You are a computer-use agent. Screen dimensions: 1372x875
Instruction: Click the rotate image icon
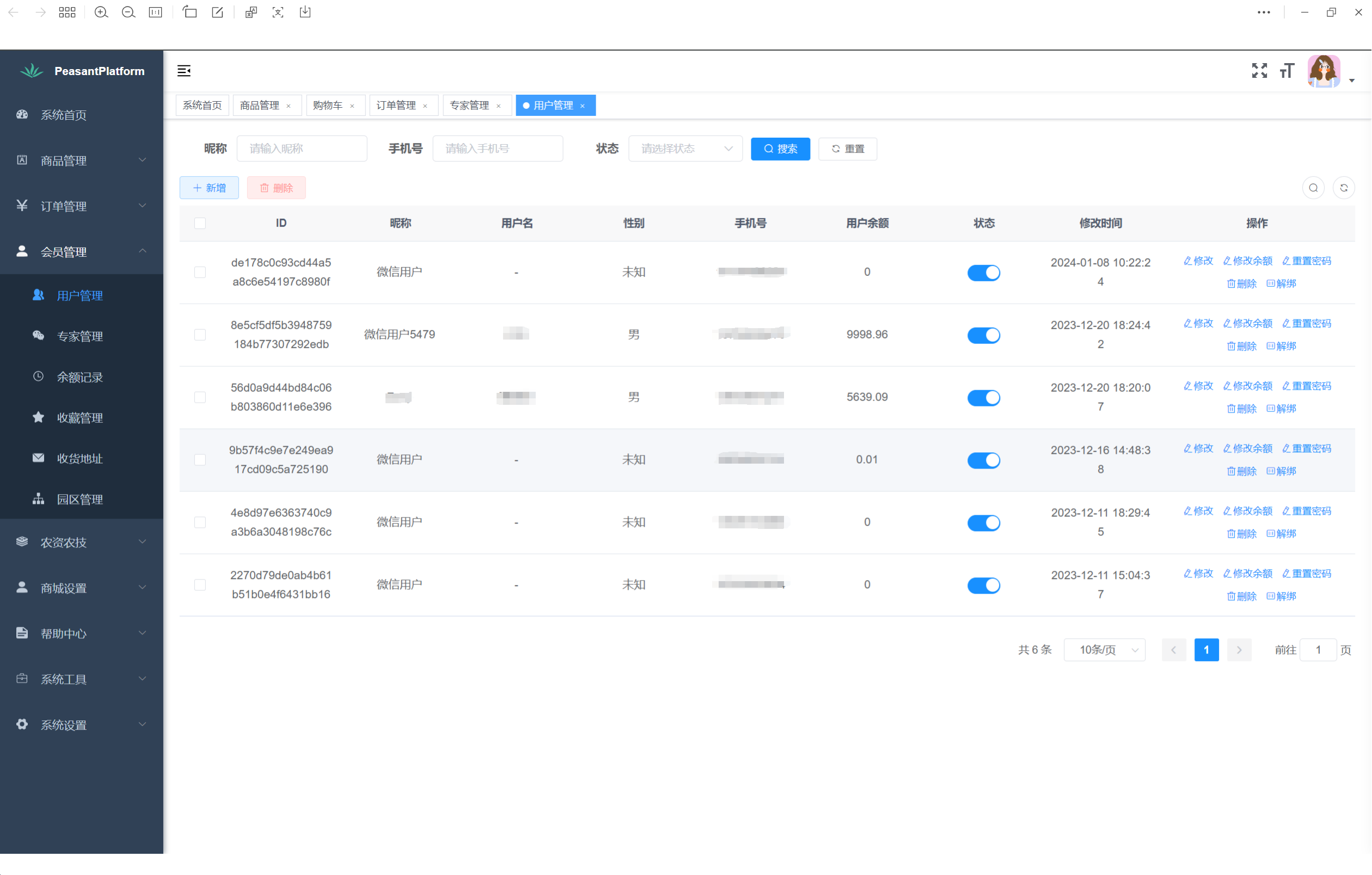click(x=189, y=13)
